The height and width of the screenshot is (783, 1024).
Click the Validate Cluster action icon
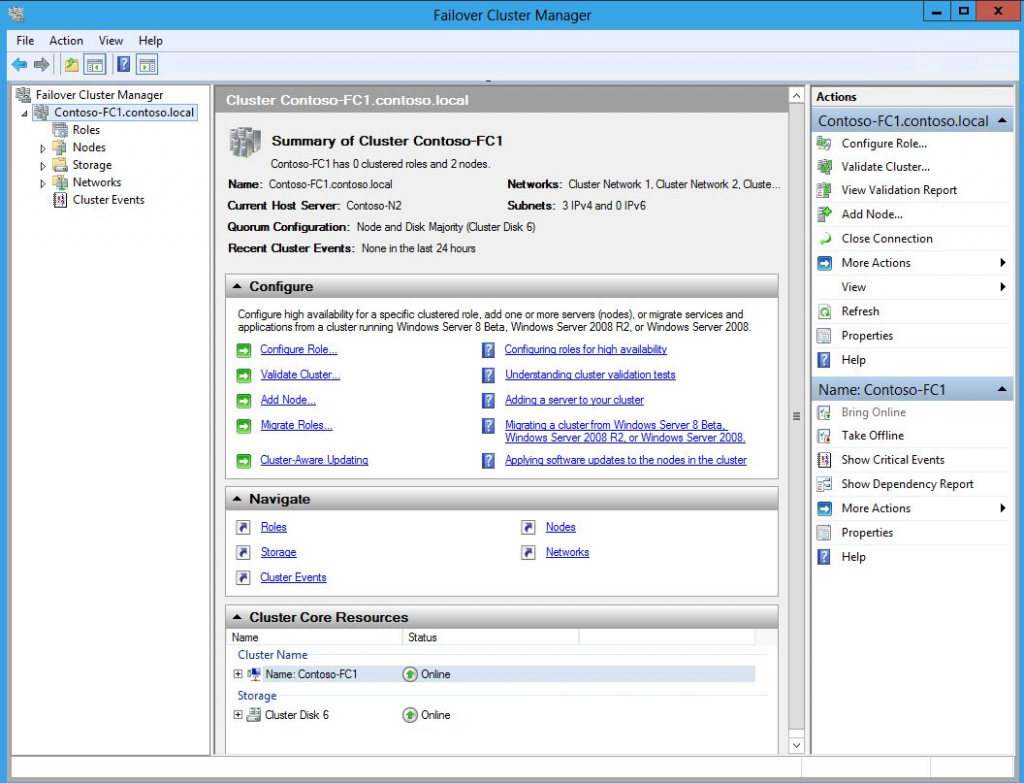pos(824,167)
